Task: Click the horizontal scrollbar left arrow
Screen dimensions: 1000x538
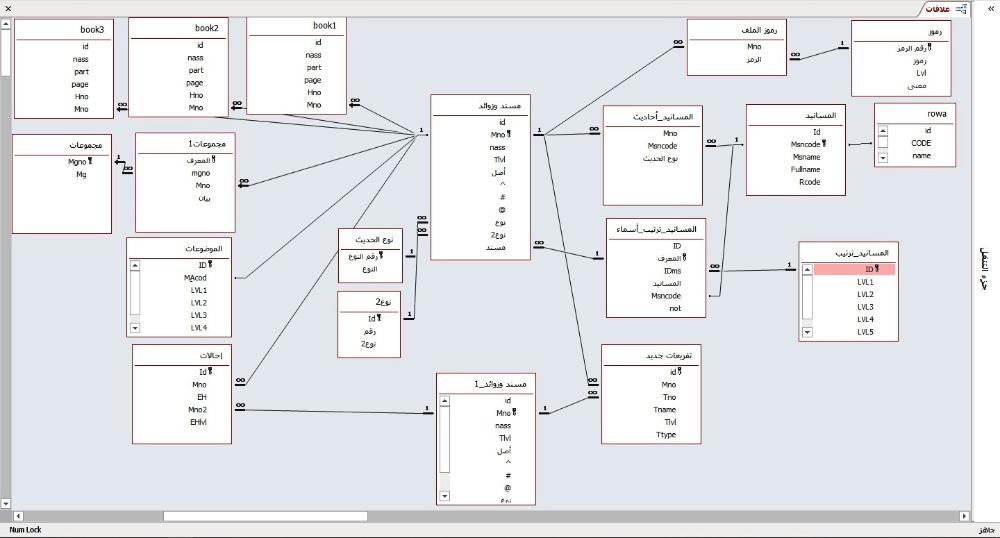Action: (x=18, y=516)
